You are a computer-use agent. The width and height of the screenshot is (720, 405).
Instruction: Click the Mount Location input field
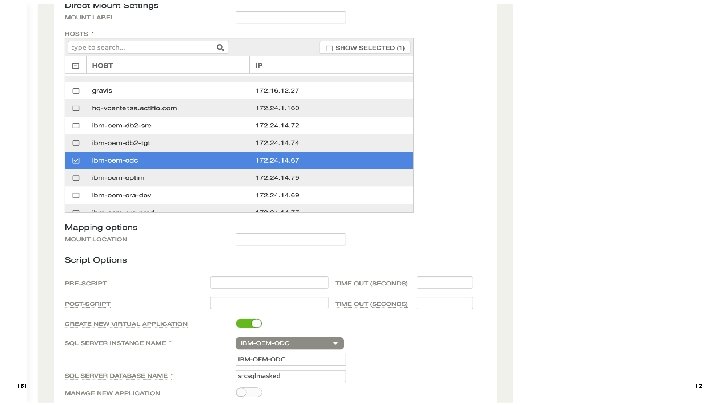pos(291,239)
